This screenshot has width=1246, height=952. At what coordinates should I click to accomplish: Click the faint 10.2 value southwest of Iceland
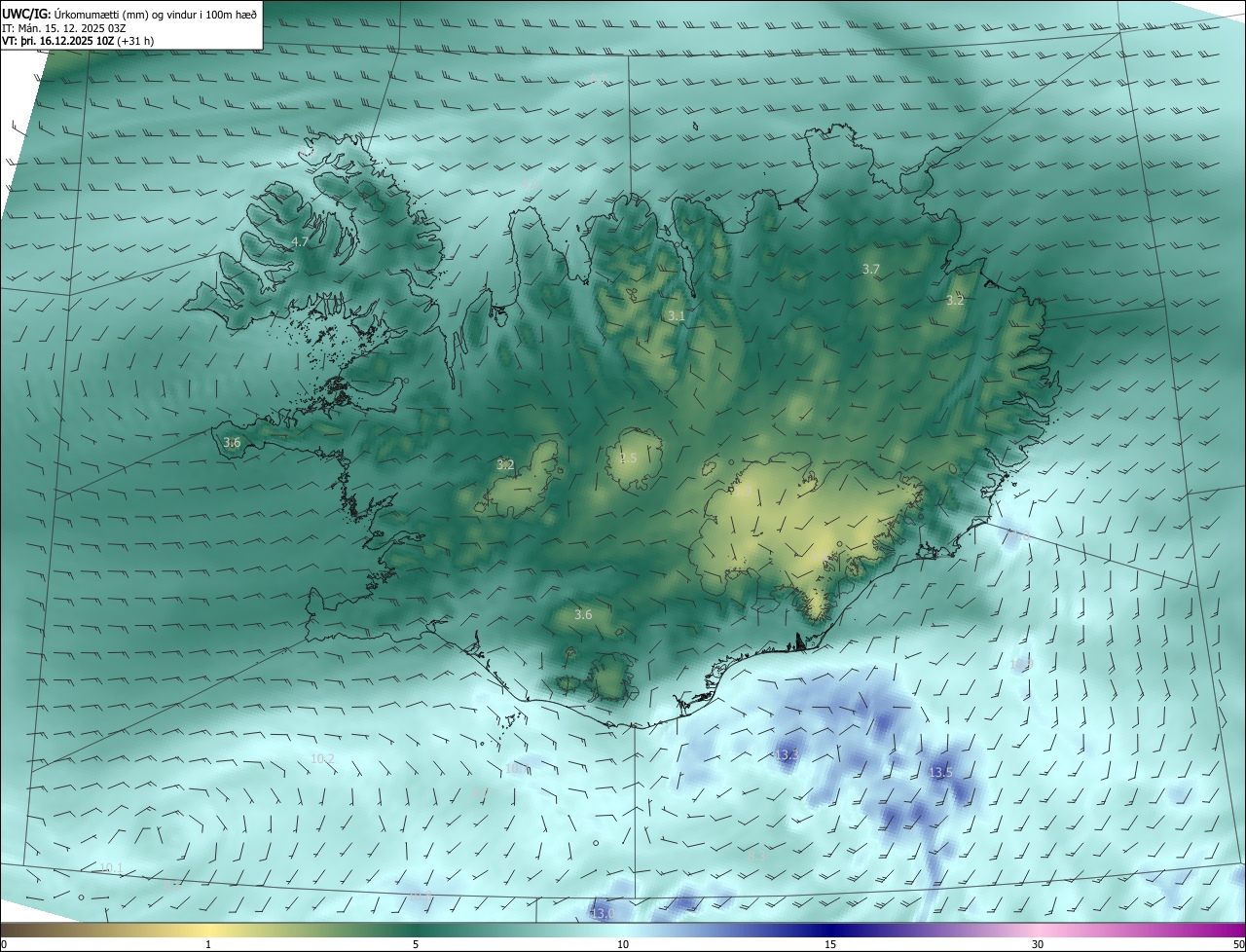322,758
